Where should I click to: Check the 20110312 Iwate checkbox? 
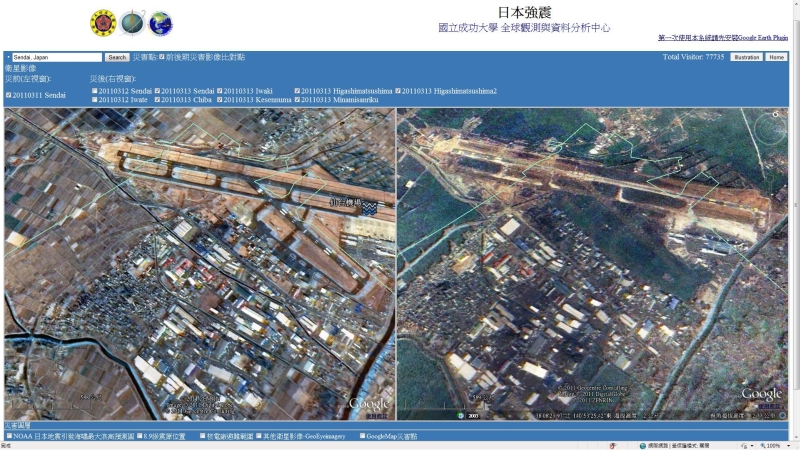click(x=95, y=99)
